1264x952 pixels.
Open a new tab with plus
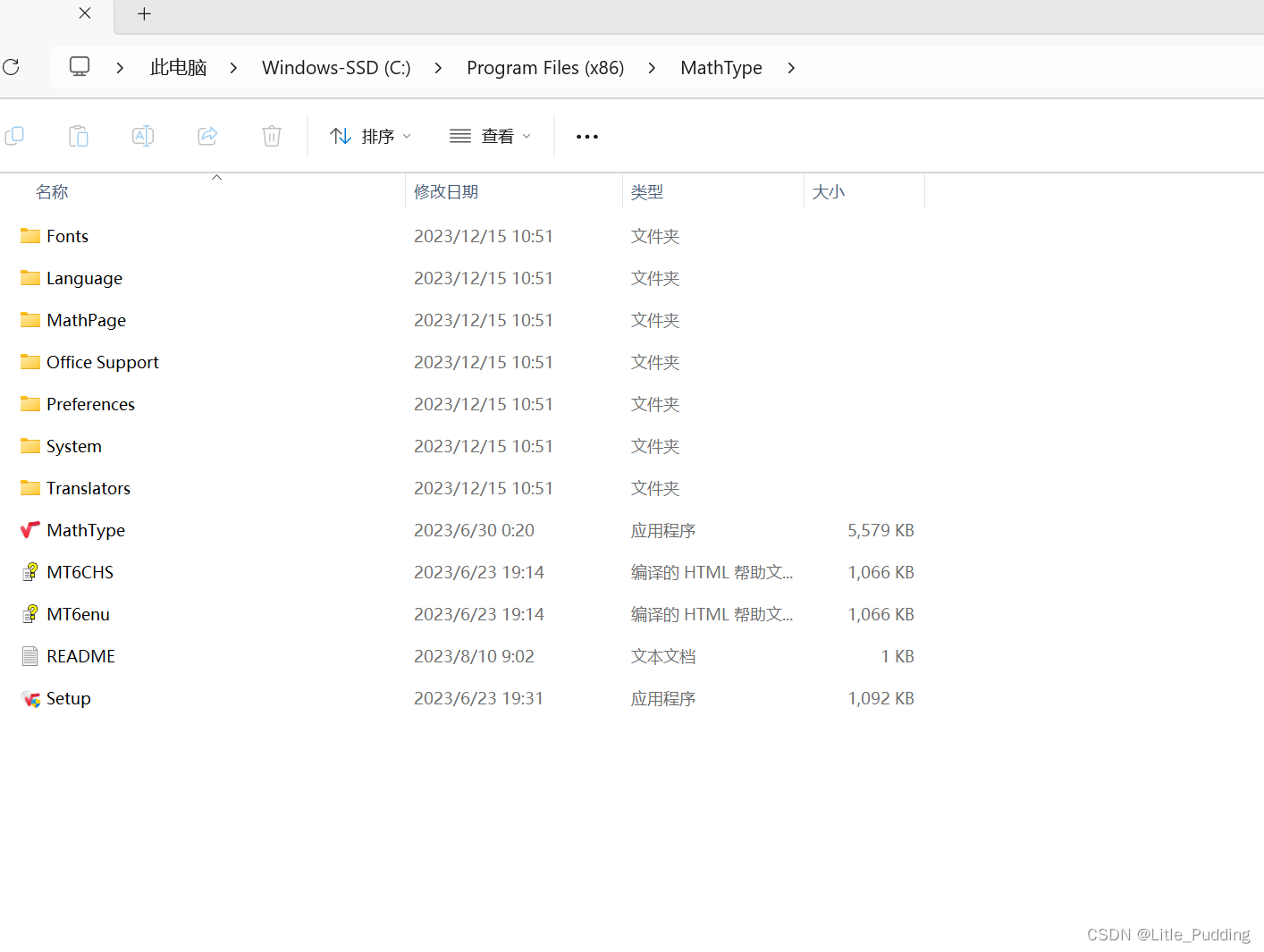(144, 13)
